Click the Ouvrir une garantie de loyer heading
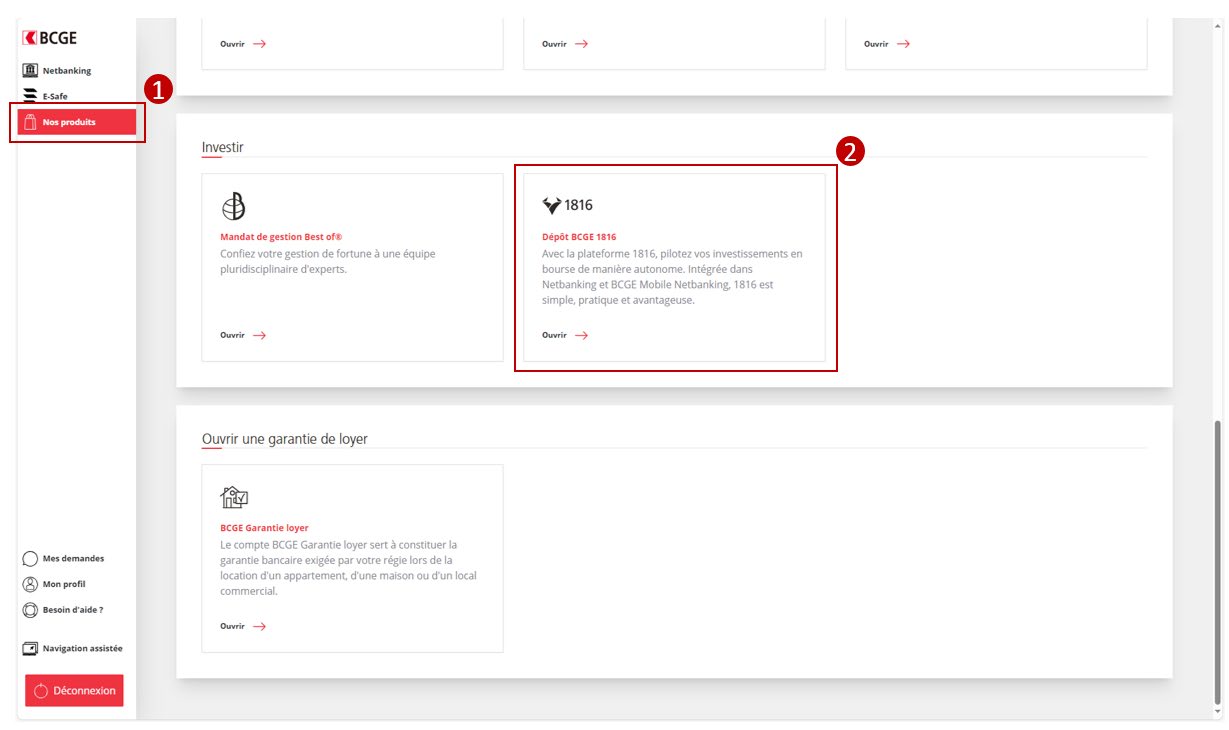 pos(285,439)
